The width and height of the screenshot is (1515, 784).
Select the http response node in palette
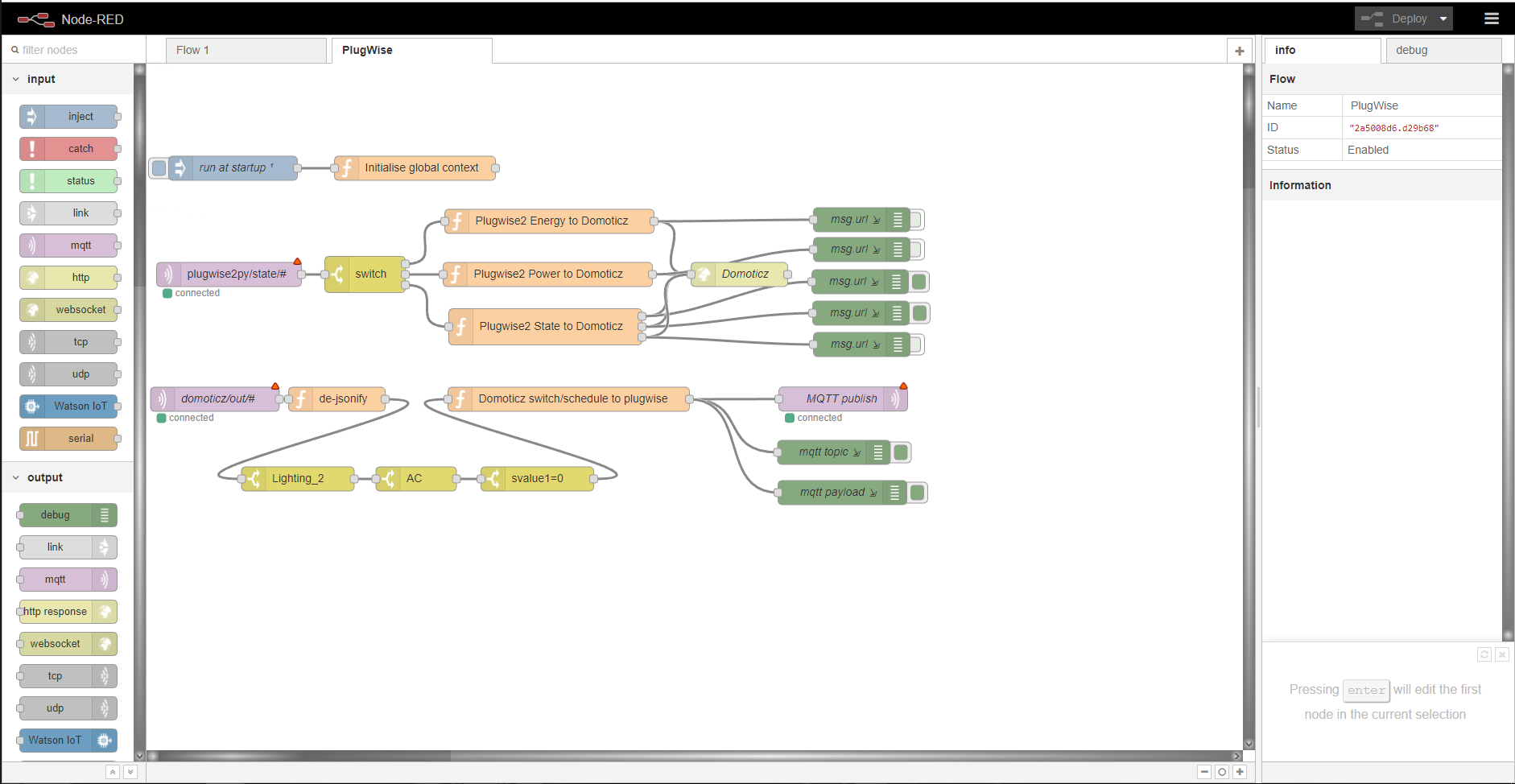point(68,612)
